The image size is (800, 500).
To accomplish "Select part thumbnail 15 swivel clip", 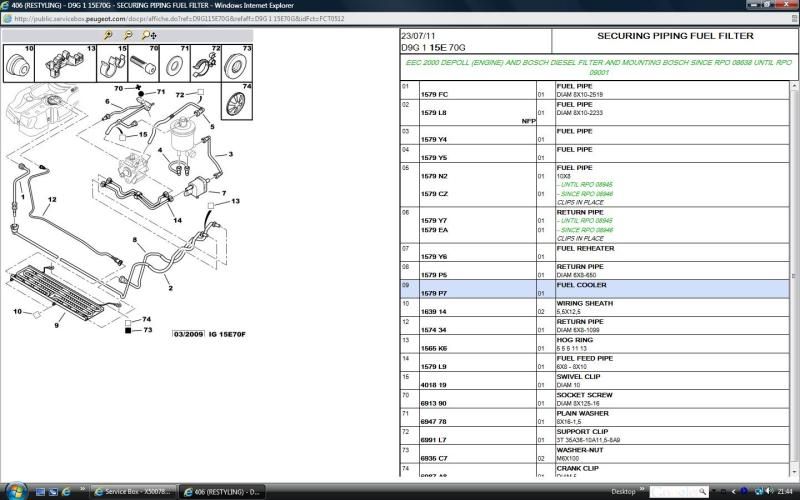I will [112, 63].
